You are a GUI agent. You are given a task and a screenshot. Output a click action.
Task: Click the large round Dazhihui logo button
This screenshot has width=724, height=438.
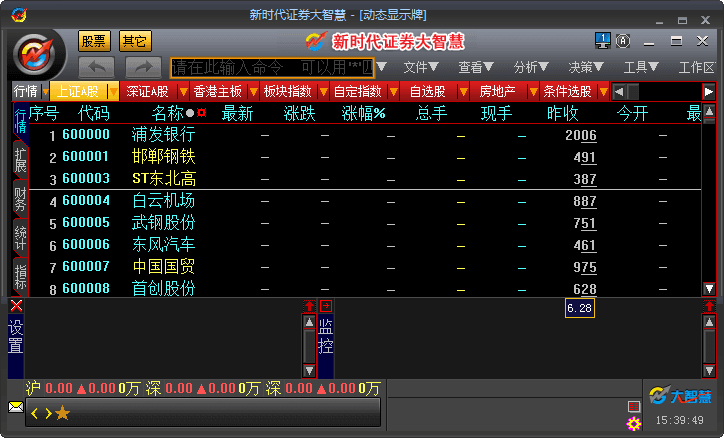[34, 55]
